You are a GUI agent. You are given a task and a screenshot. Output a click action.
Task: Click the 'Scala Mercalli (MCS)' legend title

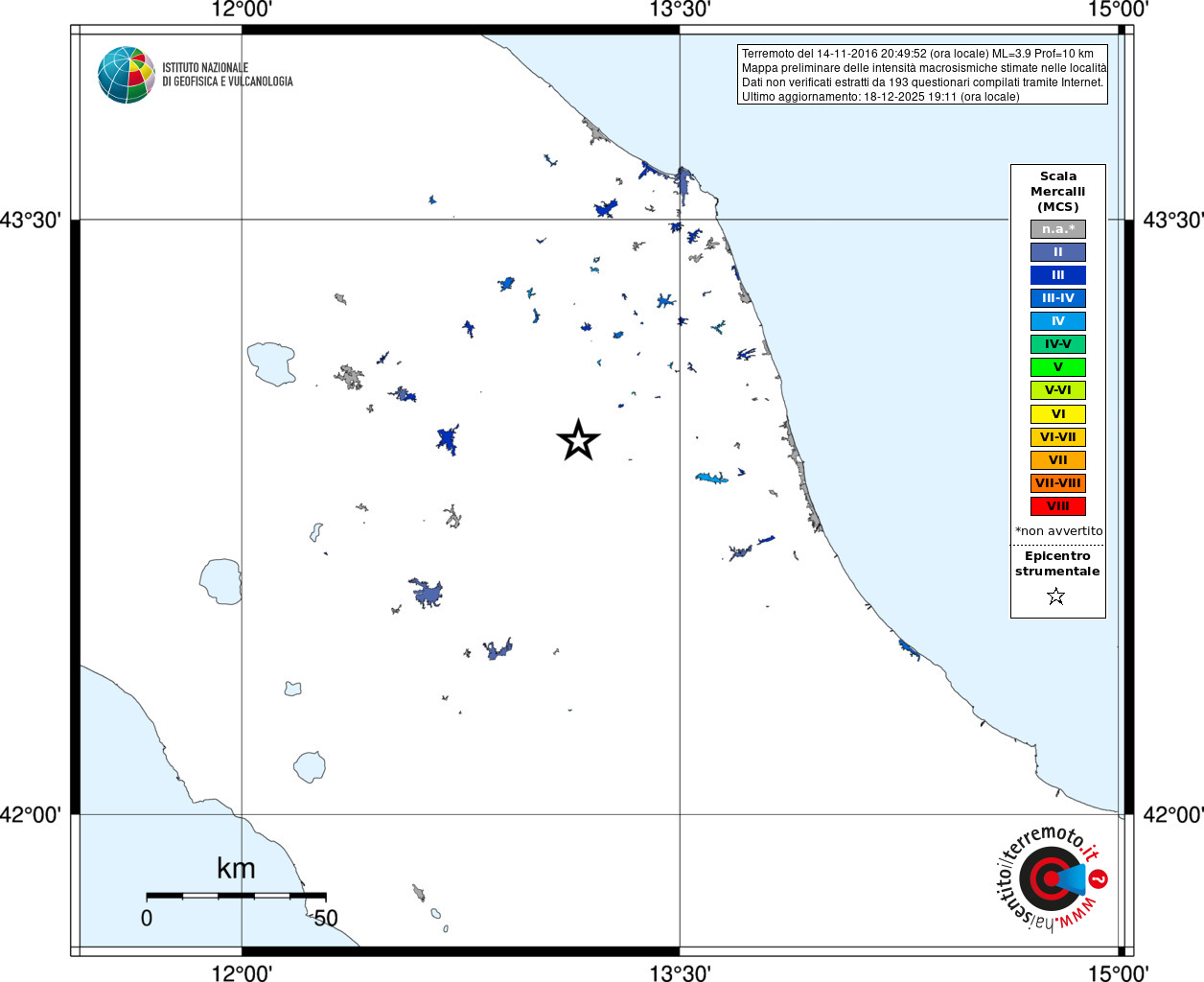[1058, 192]
